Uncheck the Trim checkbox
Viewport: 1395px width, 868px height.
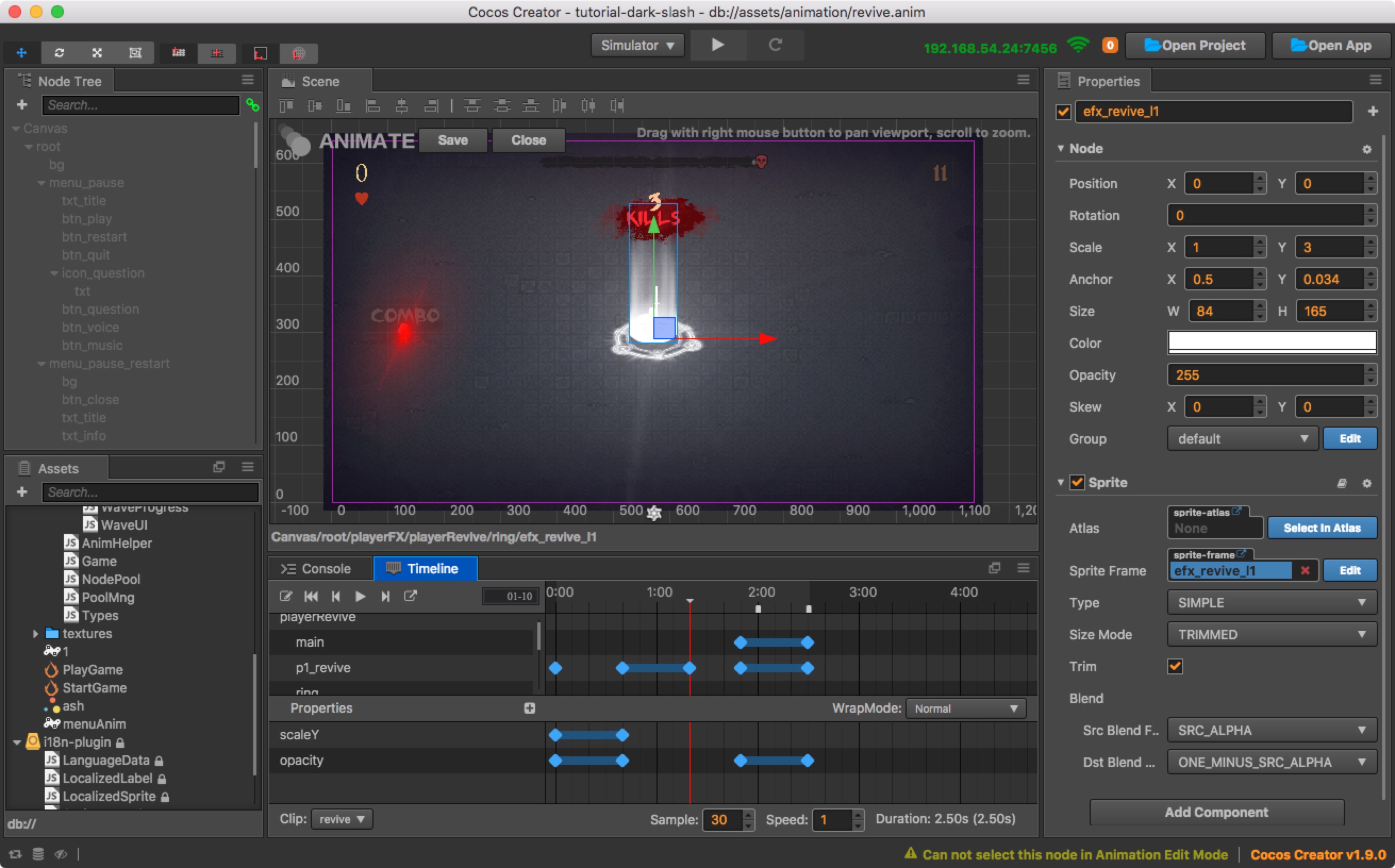tap(1175, 666)
